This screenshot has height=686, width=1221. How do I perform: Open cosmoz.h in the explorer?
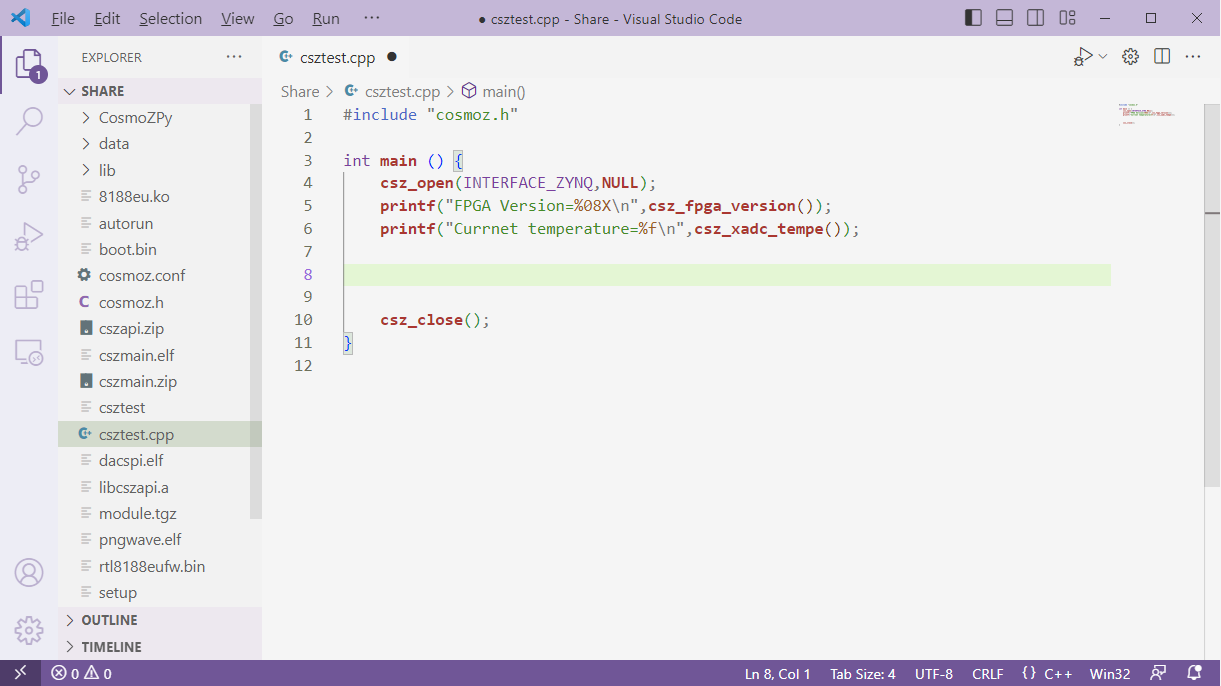pos(131,302)
